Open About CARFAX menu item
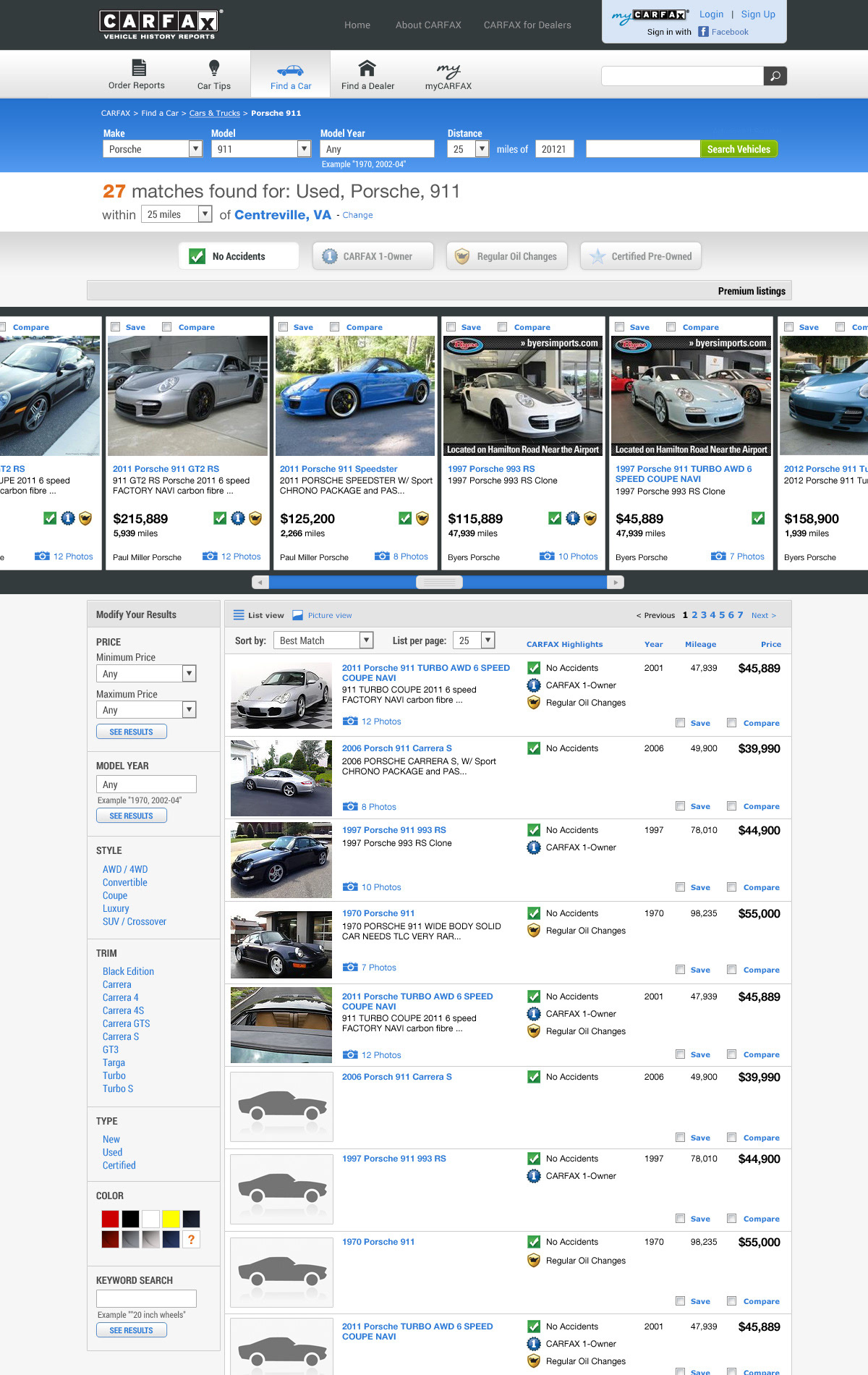Viewport: 868px width, 1375px height. point(428,25)
